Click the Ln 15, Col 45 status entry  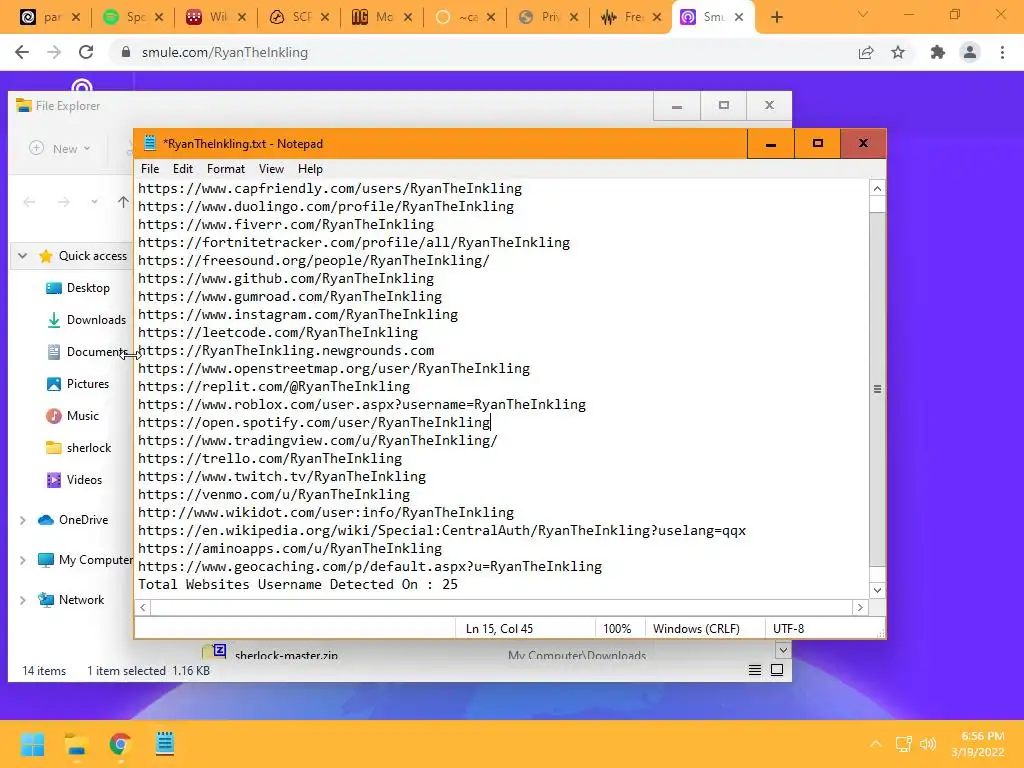click(x=499, y=628)
